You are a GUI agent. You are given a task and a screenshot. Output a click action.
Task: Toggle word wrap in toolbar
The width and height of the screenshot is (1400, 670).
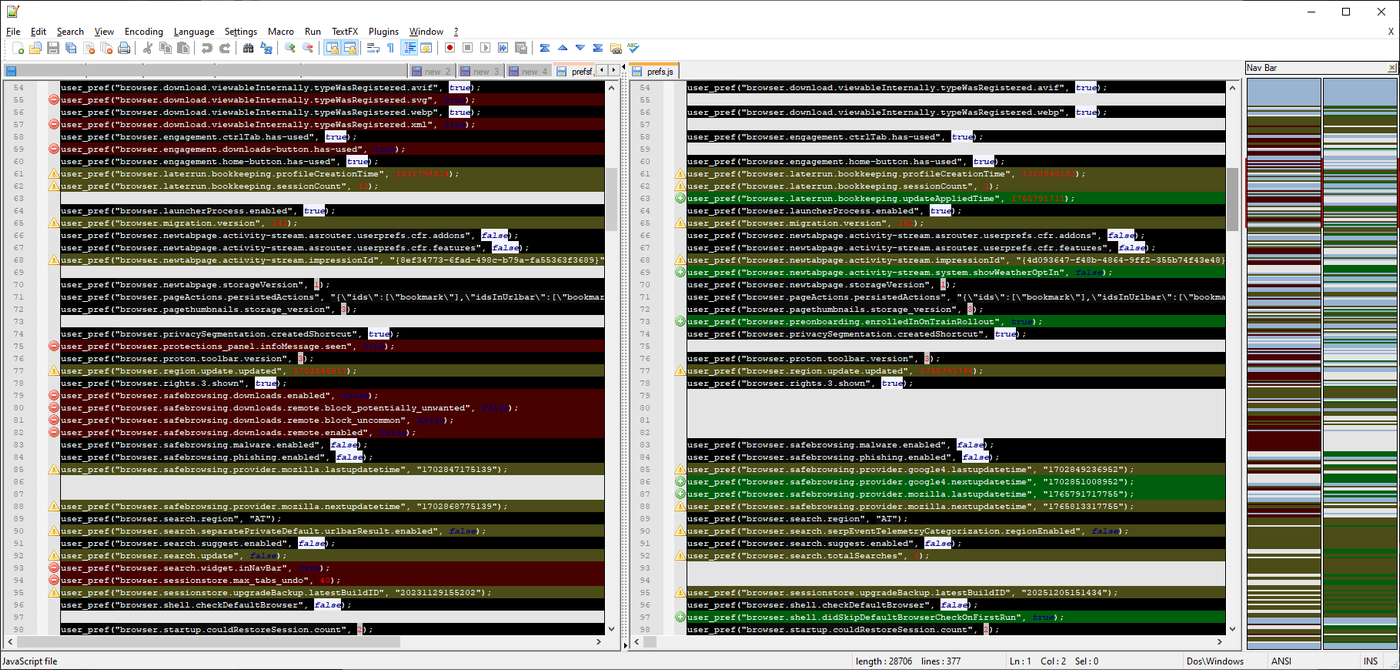point(373,48)
